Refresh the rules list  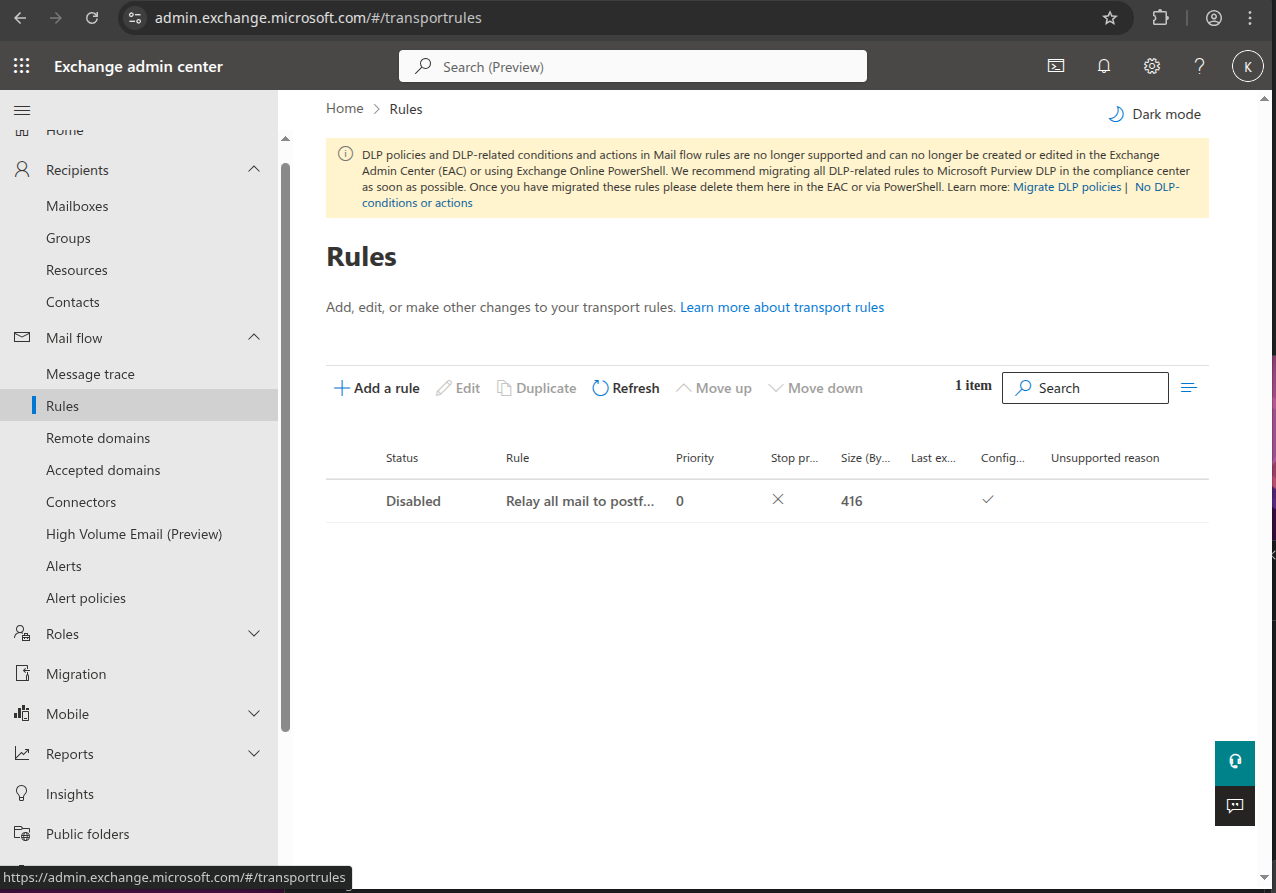tap(626, 388)
